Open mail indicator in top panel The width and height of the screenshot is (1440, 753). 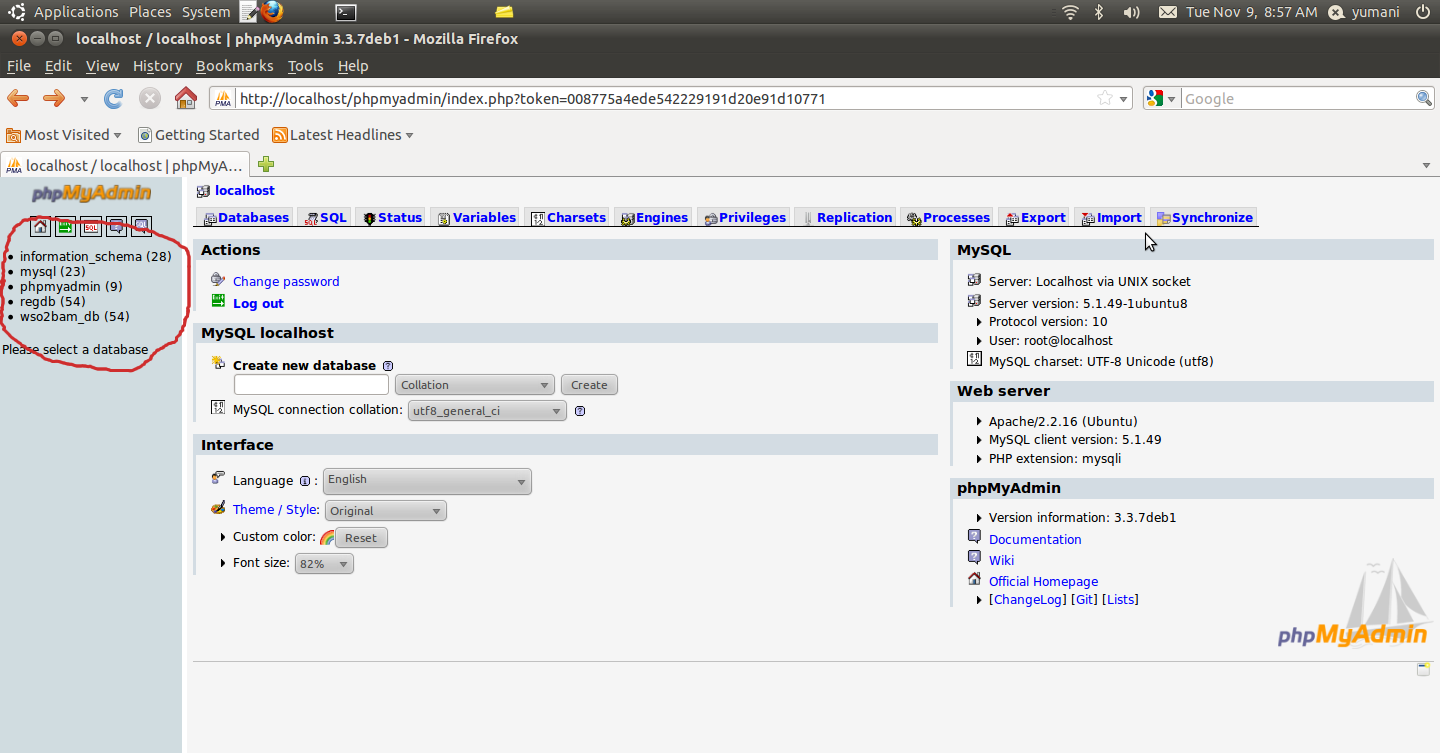point(1167,12)
